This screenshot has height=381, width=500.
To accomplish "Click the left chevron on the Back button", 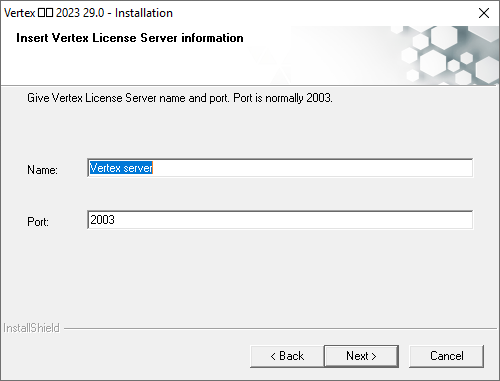I will [273, 356].
